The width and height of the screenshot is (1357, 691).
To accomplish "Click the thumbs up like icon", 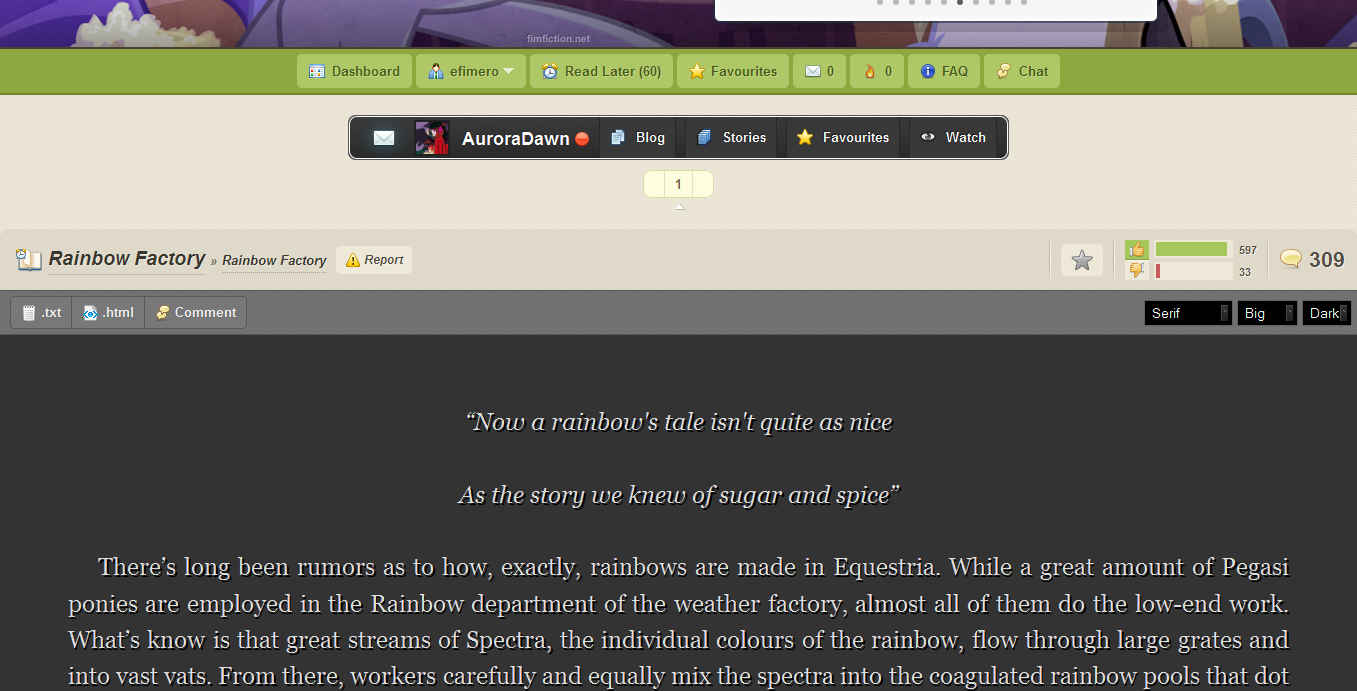I will [1137, 250].
